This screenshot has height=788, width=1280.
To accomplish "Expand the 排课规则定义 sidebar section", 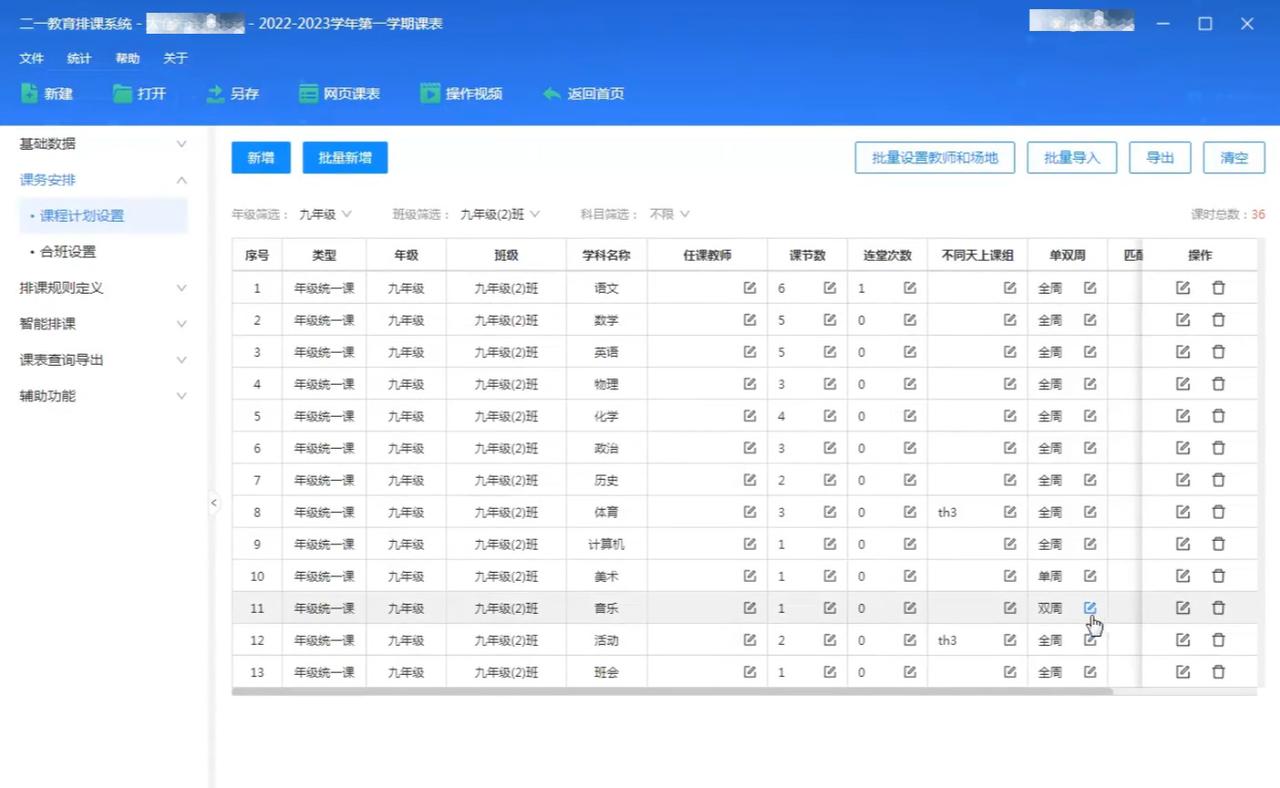I will pos(103,288).
